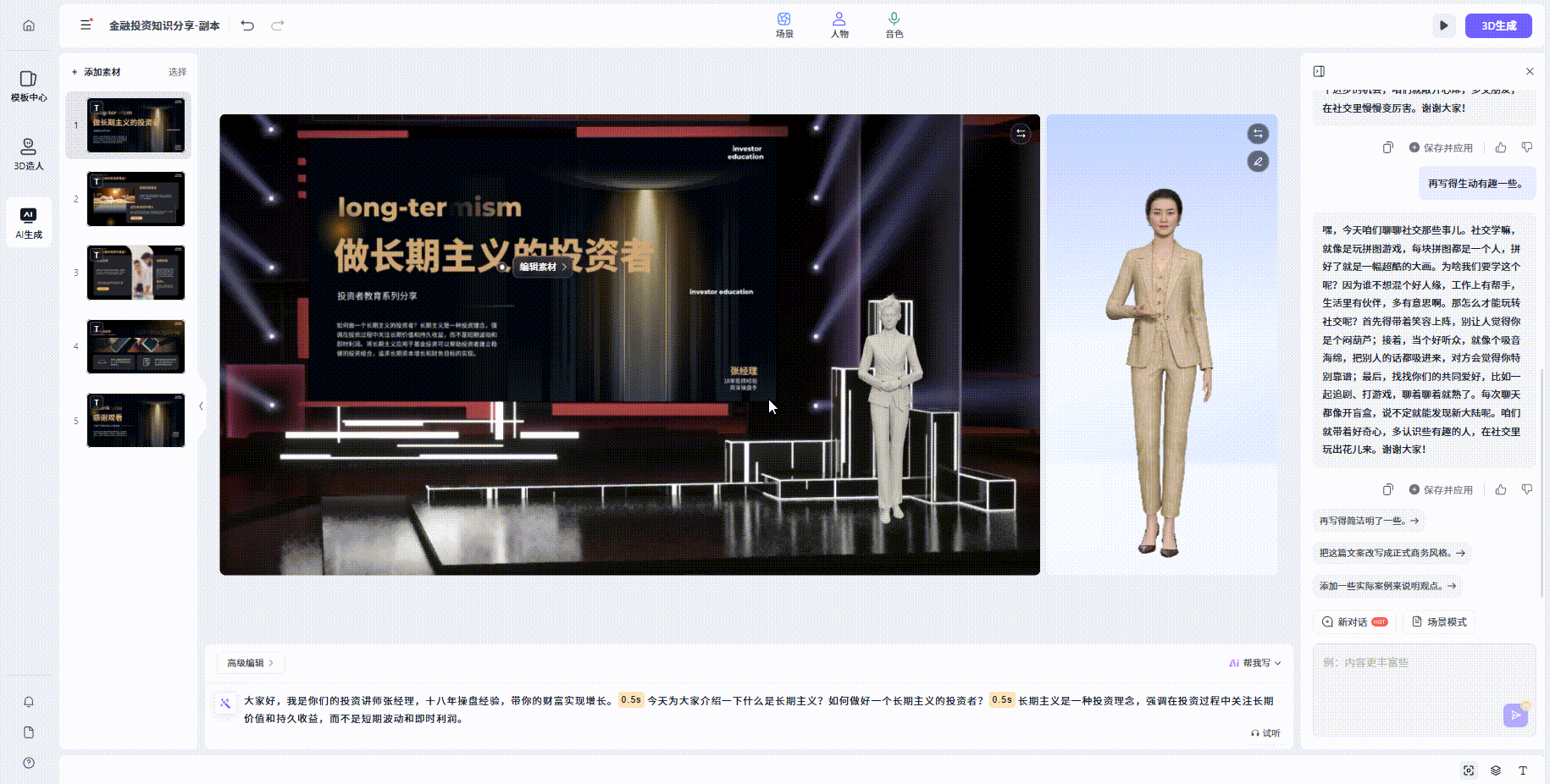Open the 音色 voice tab
Screen dimensions: 1550x784
click(x=894, y=25)
